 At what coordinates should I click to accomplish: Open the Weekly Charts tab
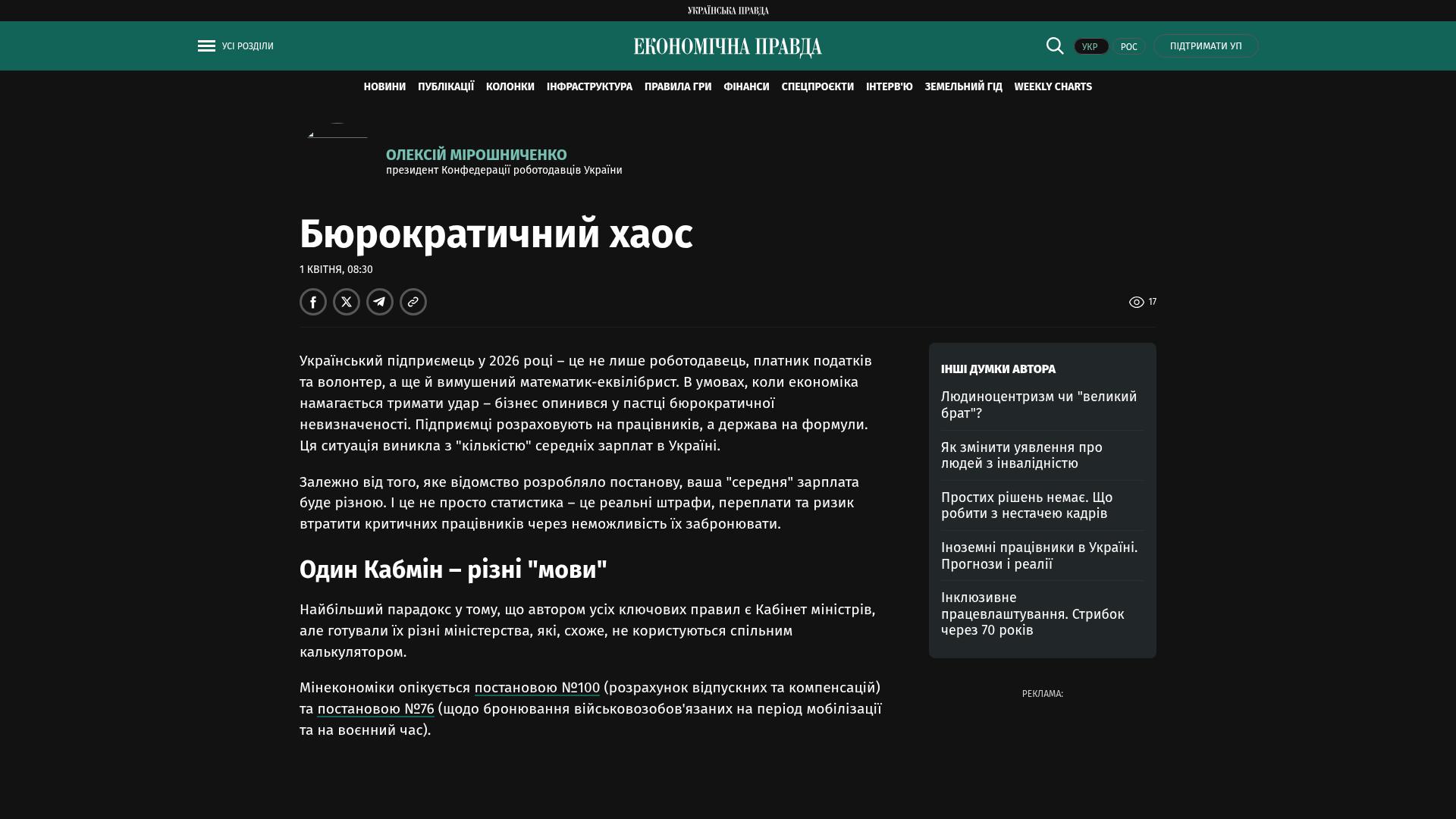pyautogui.click(x=1053, y=87)
